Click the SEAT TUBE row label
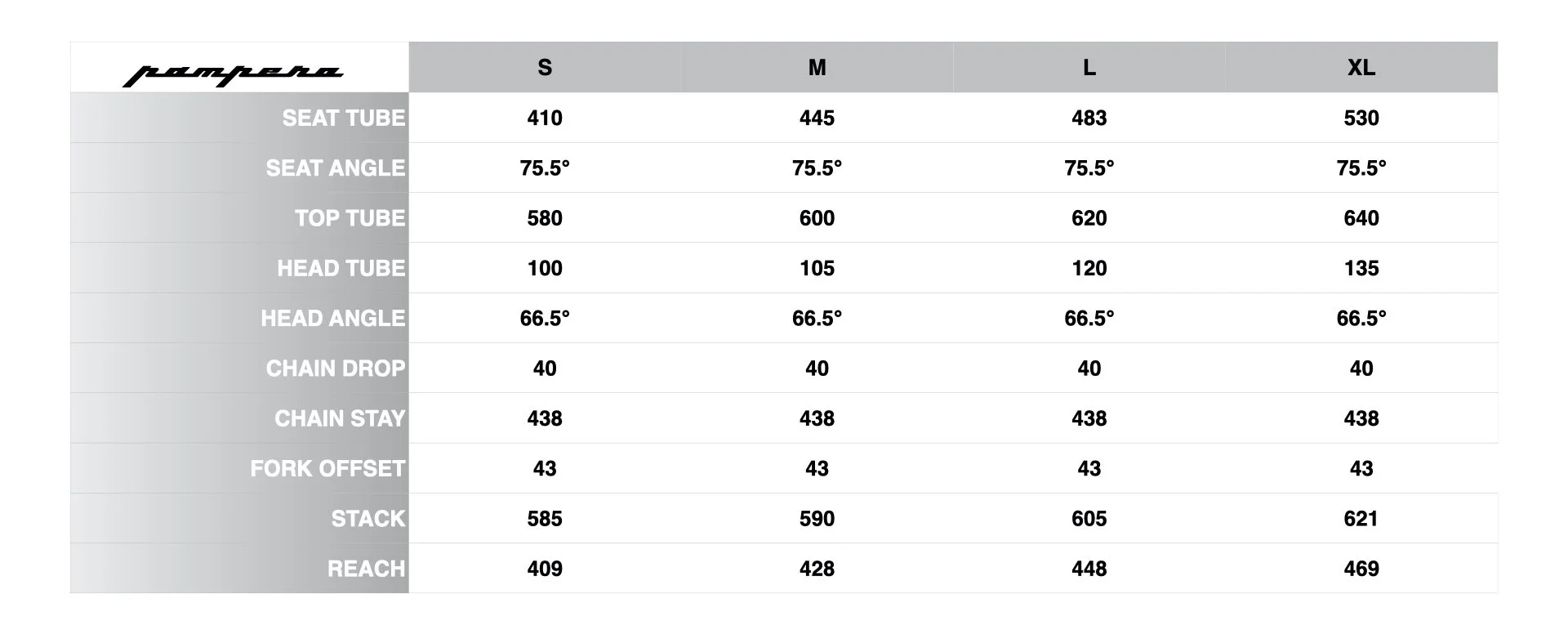1568x621 pixels. (x=344, y=118)
